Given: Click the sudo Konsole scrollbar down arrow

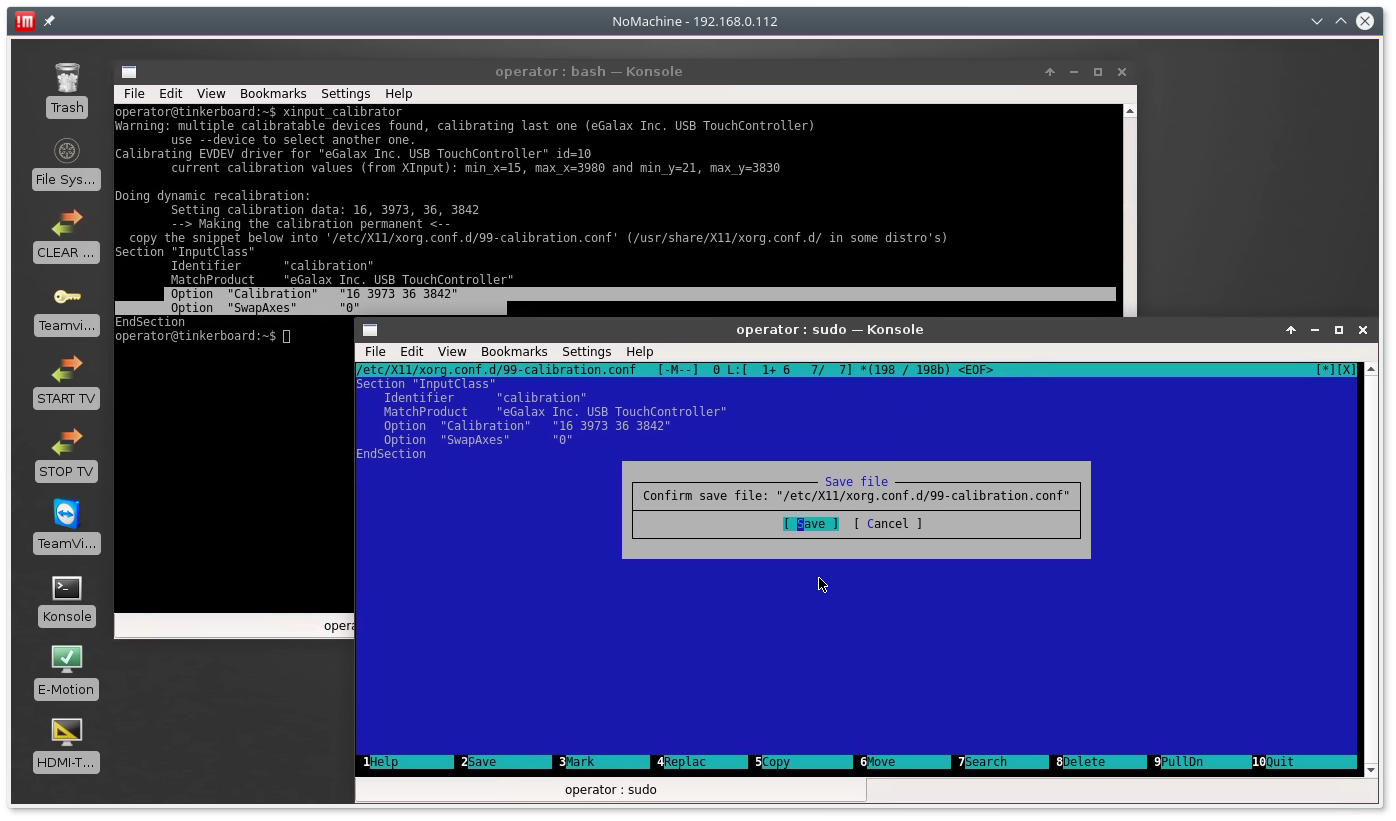Looking at the screenshot, I should [1370, 770].
